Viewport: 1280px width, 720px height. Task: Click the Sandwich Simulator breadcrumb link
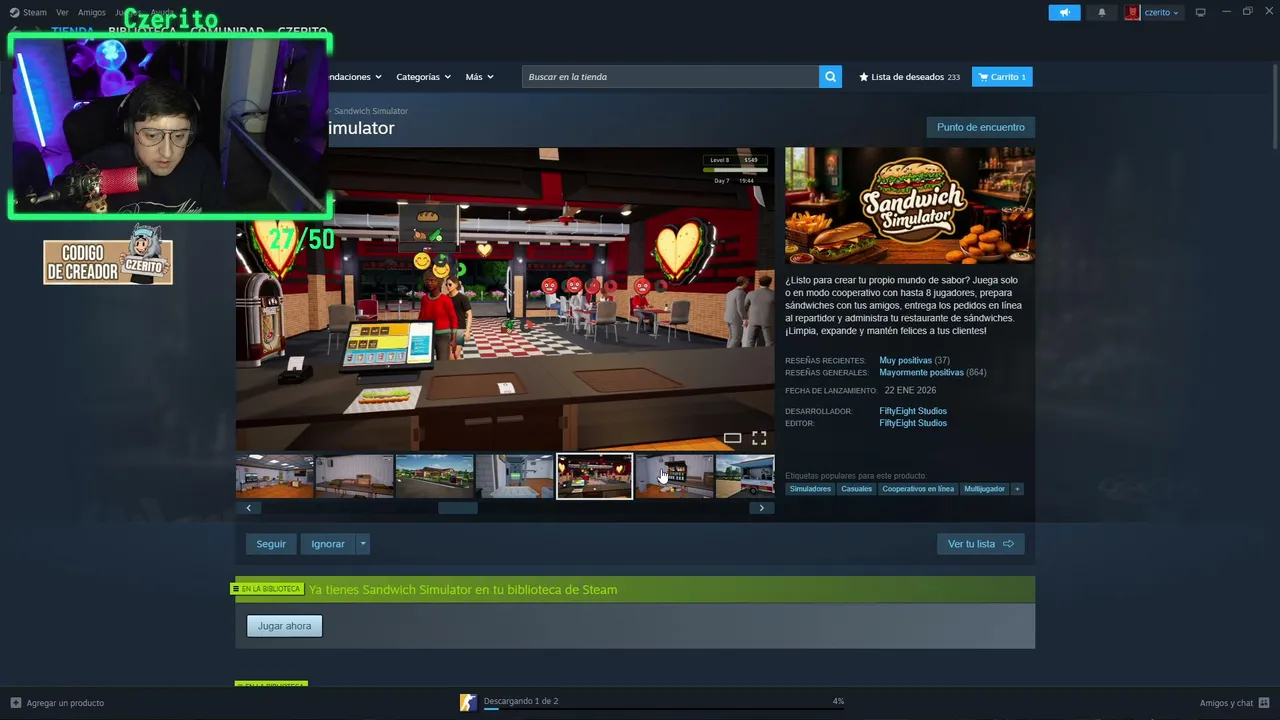point(371,111)
